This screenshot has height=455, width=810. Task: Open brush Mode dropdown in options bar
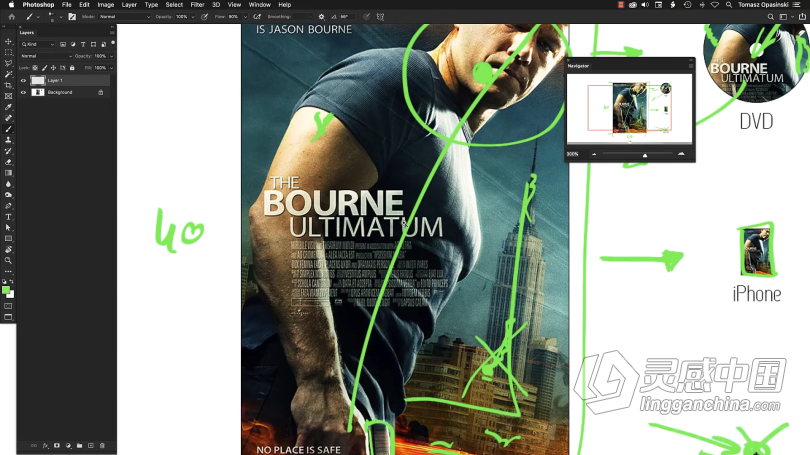point(124,17)
